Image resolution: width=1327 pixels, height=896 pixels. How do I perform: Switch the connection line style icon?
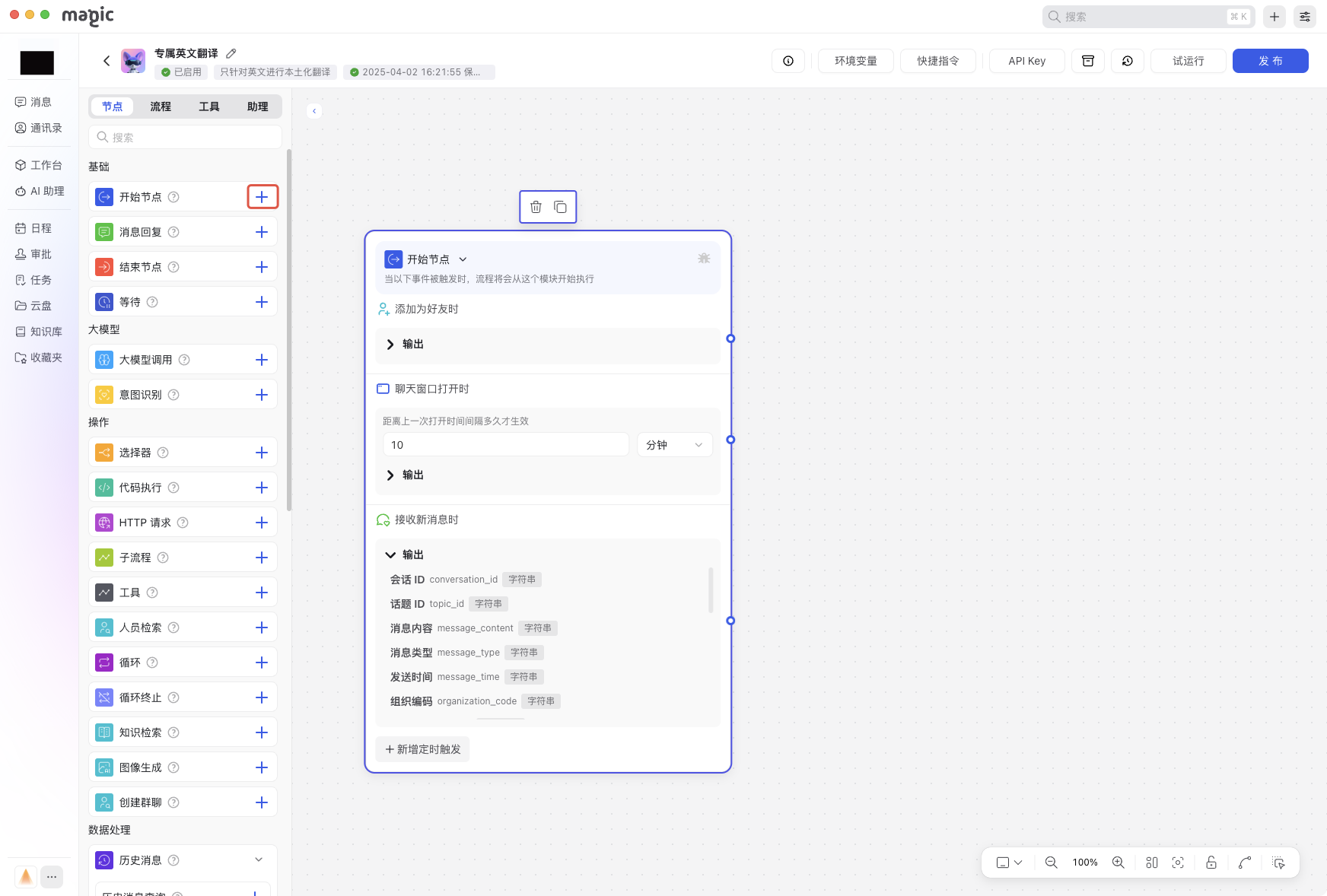(1245, 863)
